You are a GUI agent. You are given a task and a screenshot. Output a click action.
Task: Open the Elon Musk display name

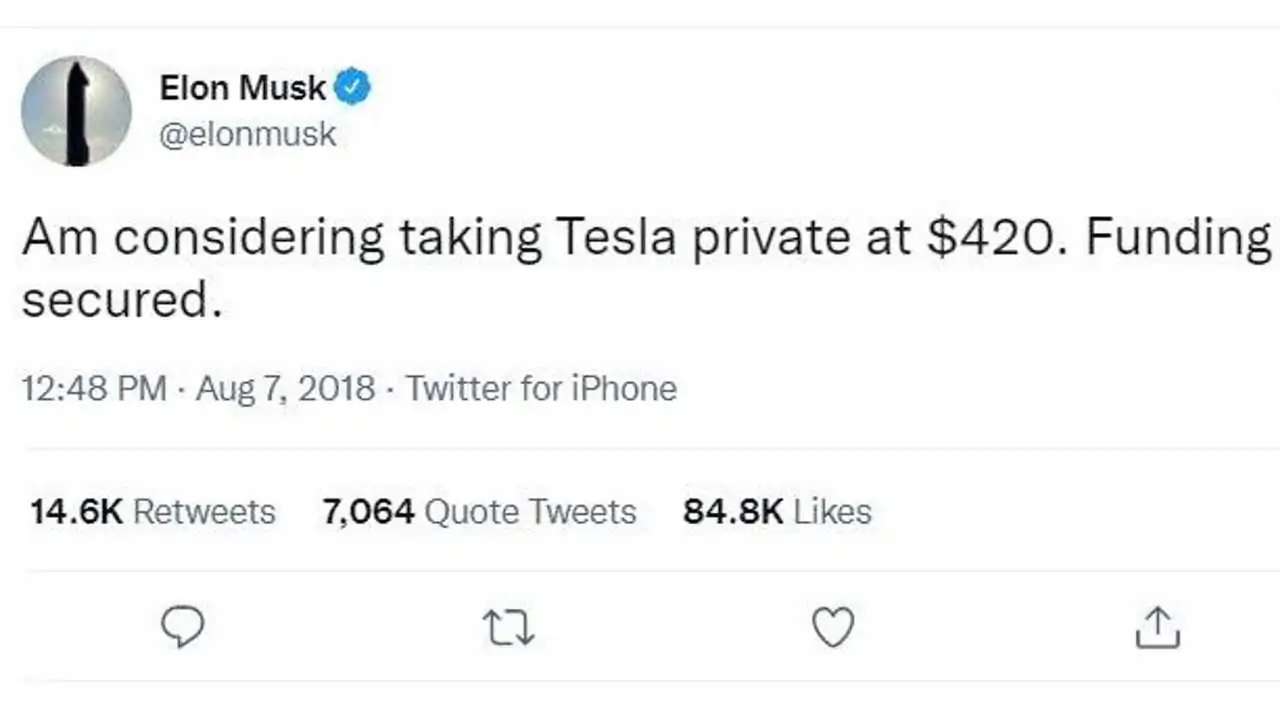(243, 88)
